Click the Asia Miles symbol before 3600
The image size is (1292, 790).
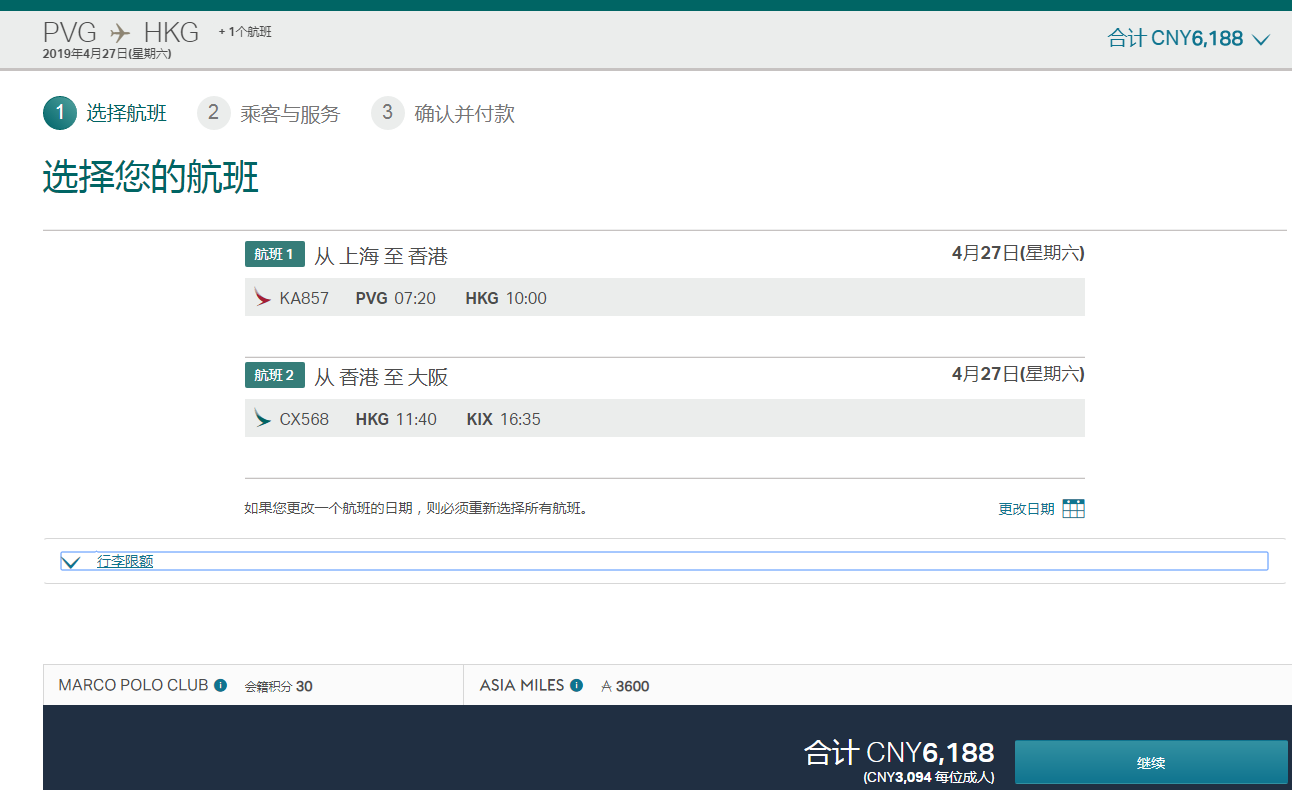point(606,686)
